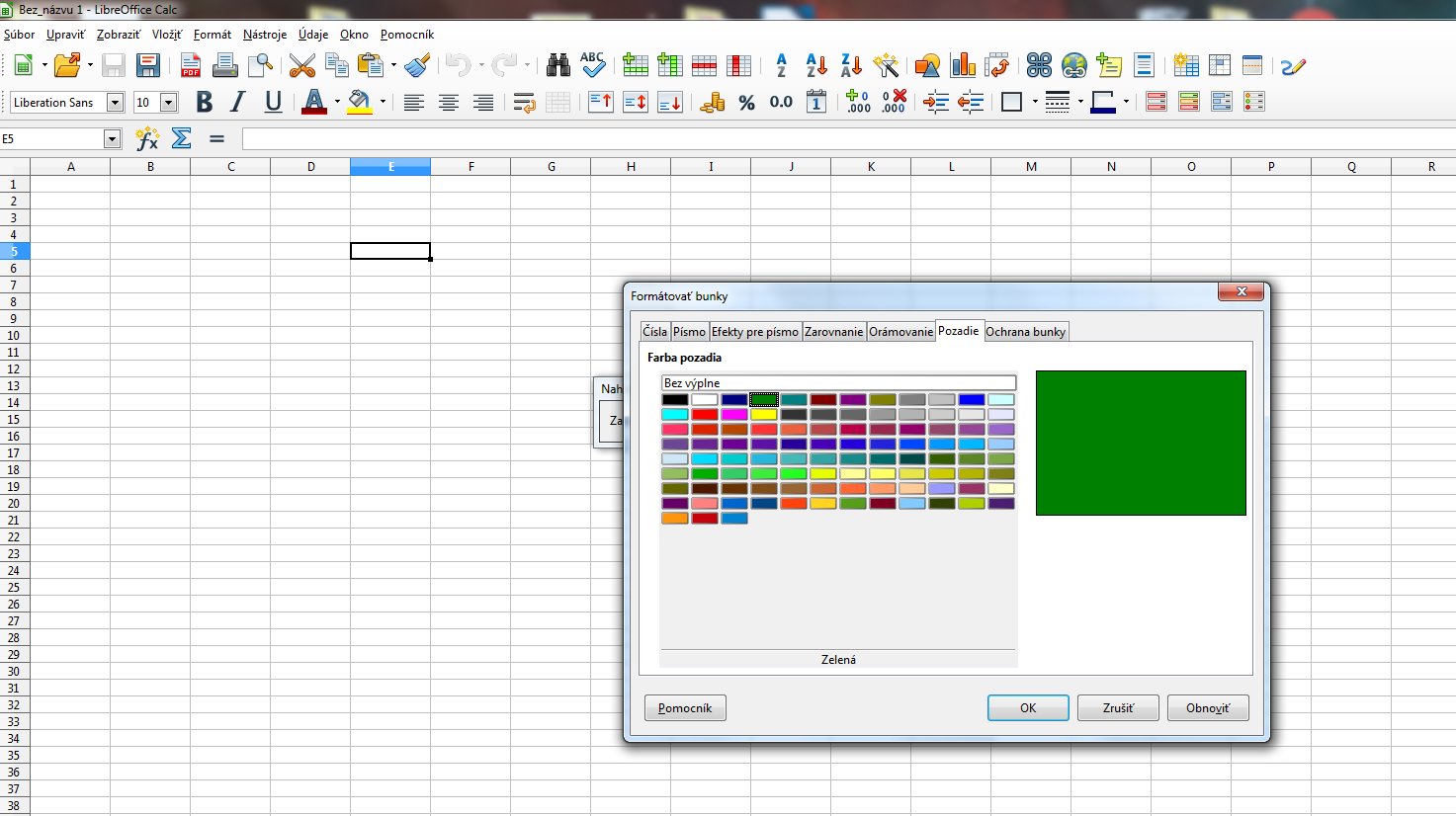The width and height of the screenshot is (1456, 816).
Task: Switch to the Zarovnanie tab
Action: (x=833, y=331)
